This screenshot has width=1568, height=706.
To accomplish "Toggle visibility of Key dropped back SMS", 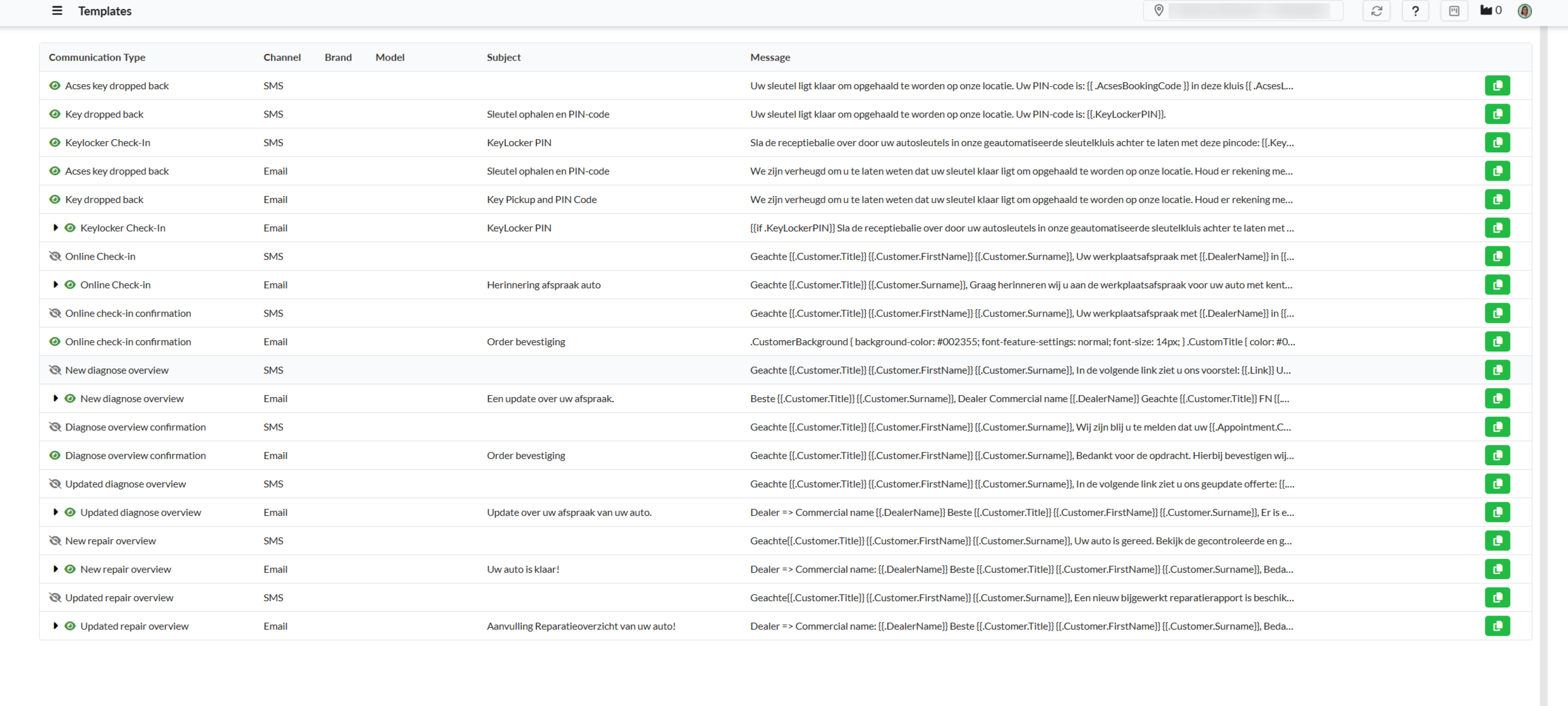I will (55, 114).
